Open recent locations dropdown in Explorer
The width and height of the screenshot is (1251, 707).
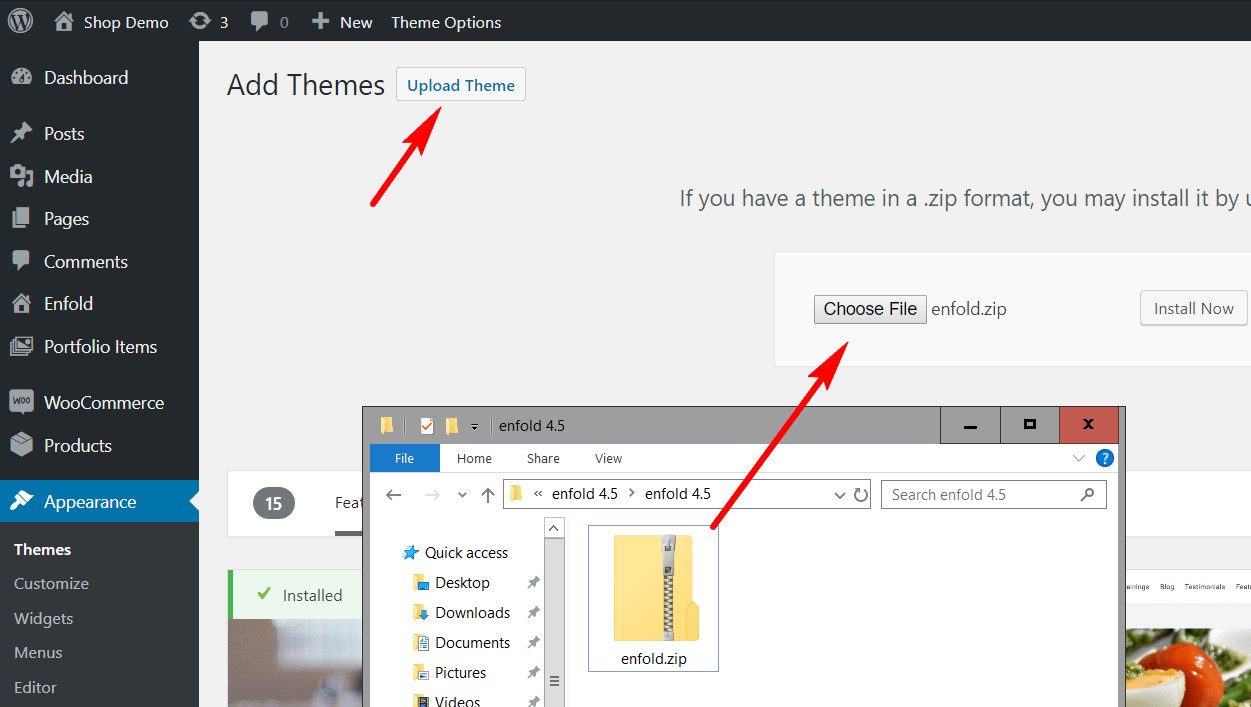pos(462,495)
